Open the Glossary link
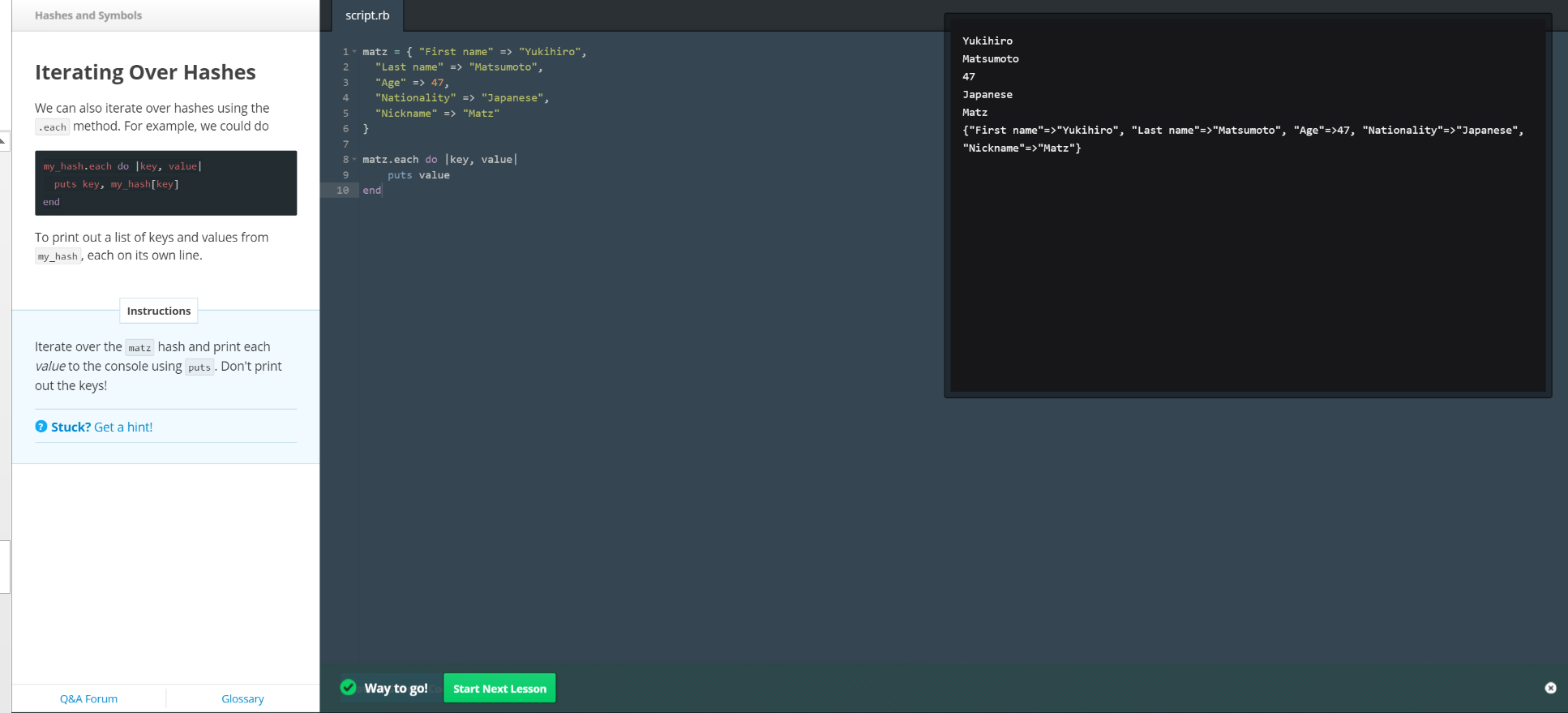1568x713 pixels. pos(242,698)
